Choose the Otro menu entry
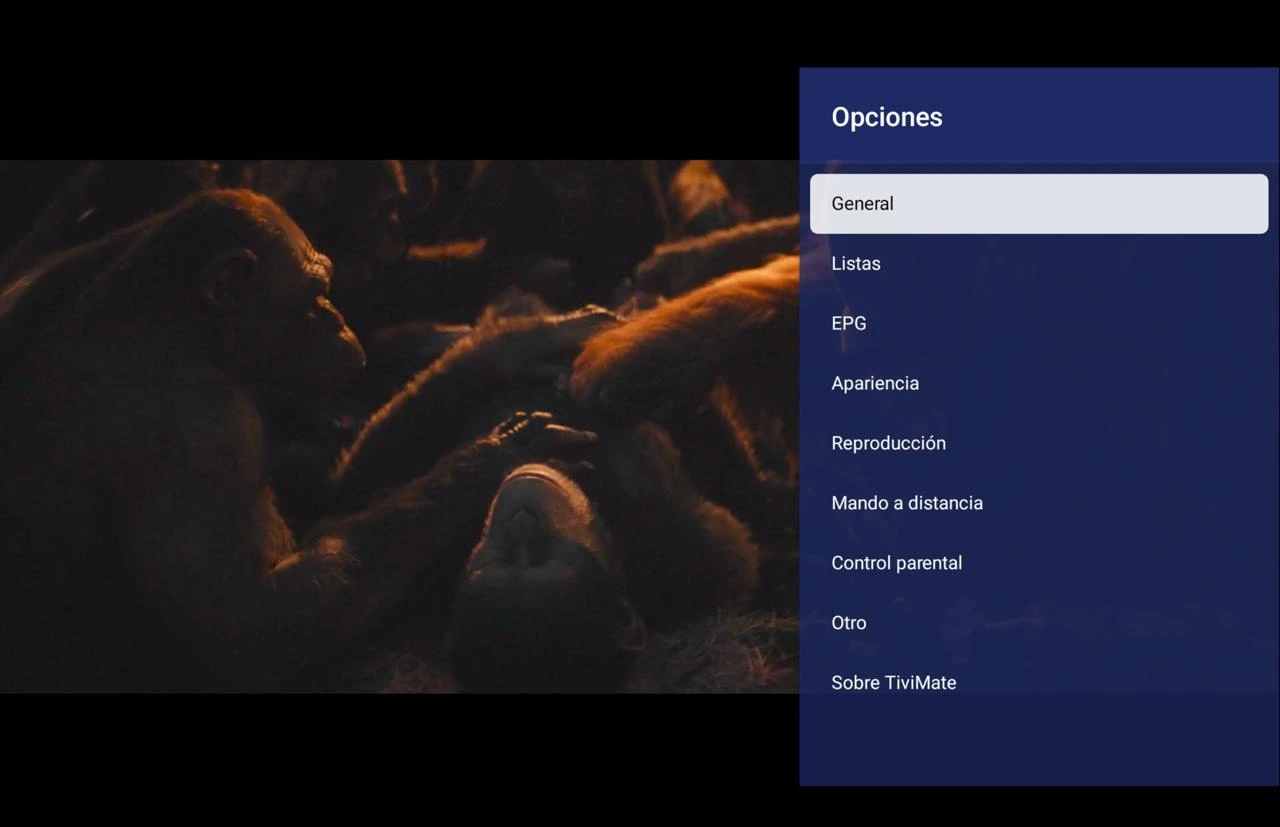Screen dimensions: 1280x827 pyautogui.click(x=1039, y=623)
